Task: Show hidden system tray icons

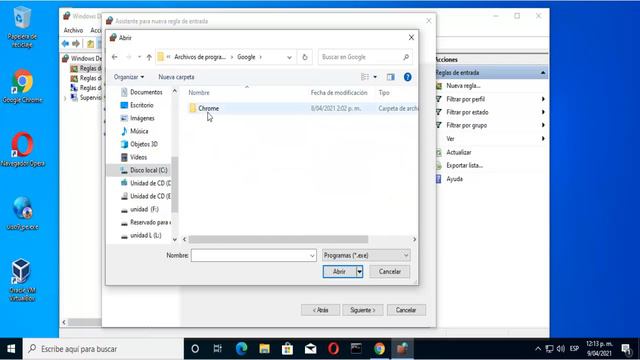Action: [538, 349]
